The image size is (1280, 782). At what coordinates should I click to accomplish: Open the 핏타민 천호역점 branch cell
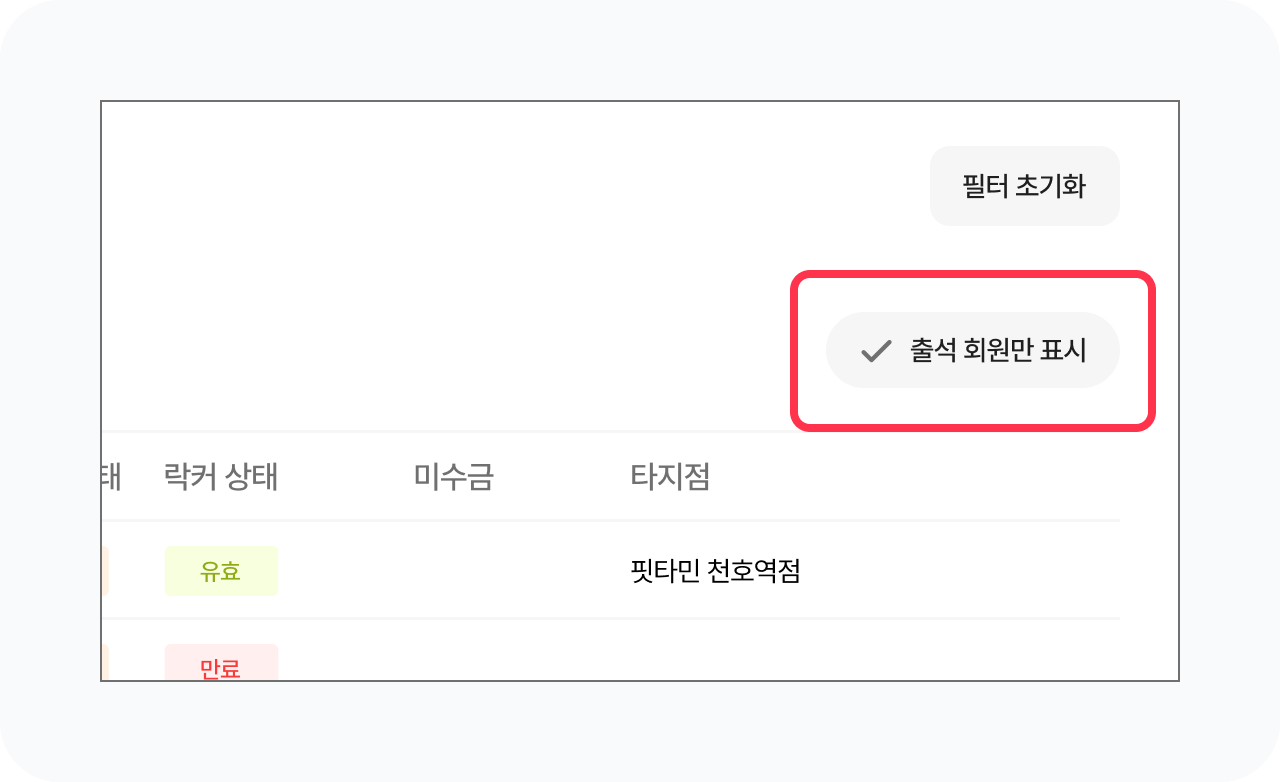(x=715, y=572)
